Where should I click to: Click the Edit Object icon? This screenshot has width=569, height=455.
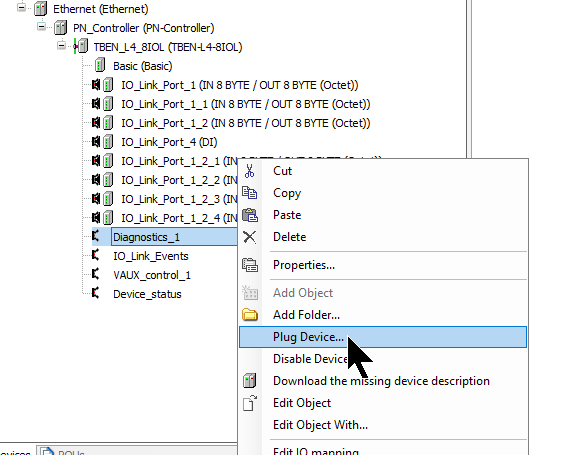click(250, 403)
